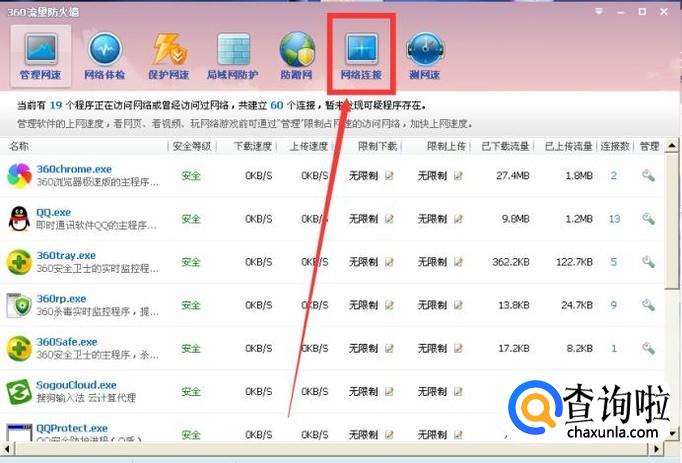Open the title bar dropdown menu
Image resolution: width=682 pixels, height=463 pixels.
599,12
